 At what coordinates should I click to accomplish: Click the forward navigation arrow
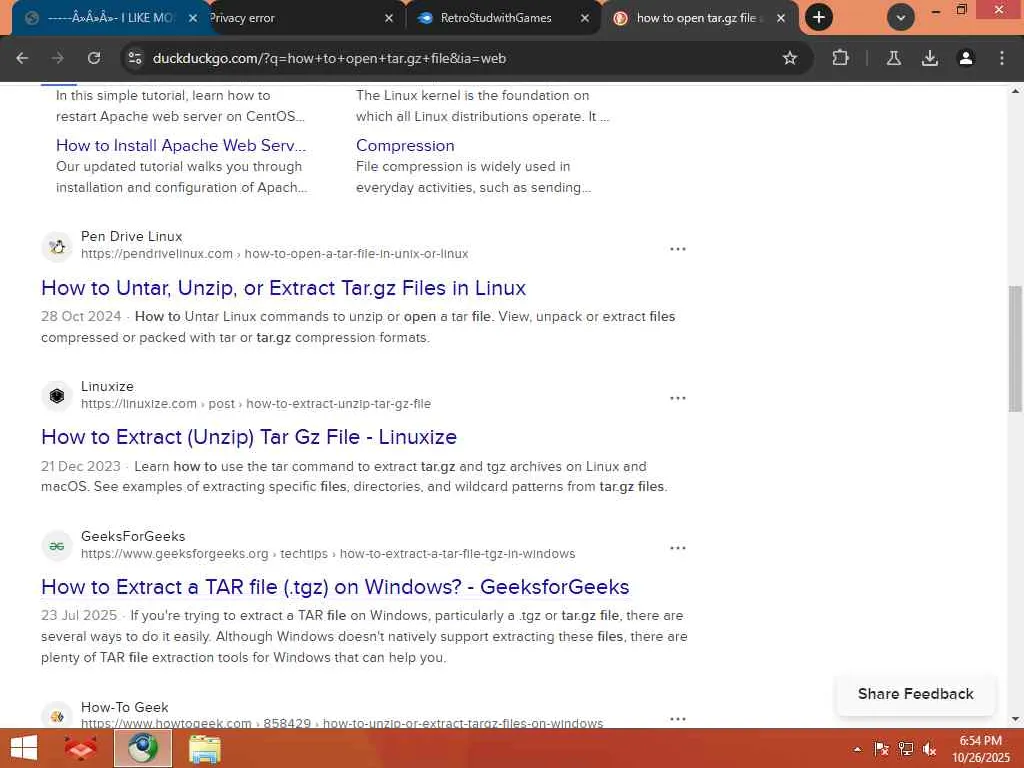58,58
